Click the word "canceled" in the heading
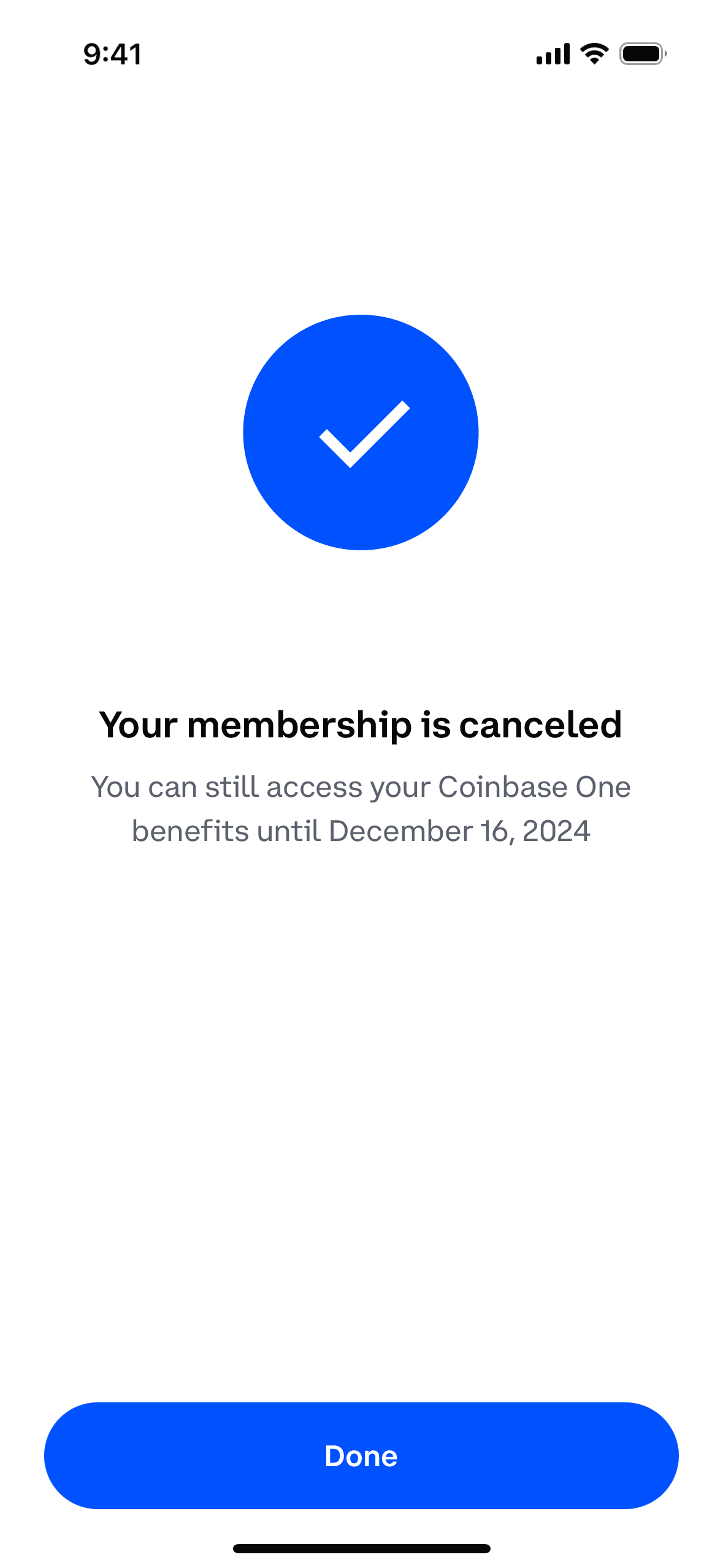 [x=540, y=724]
